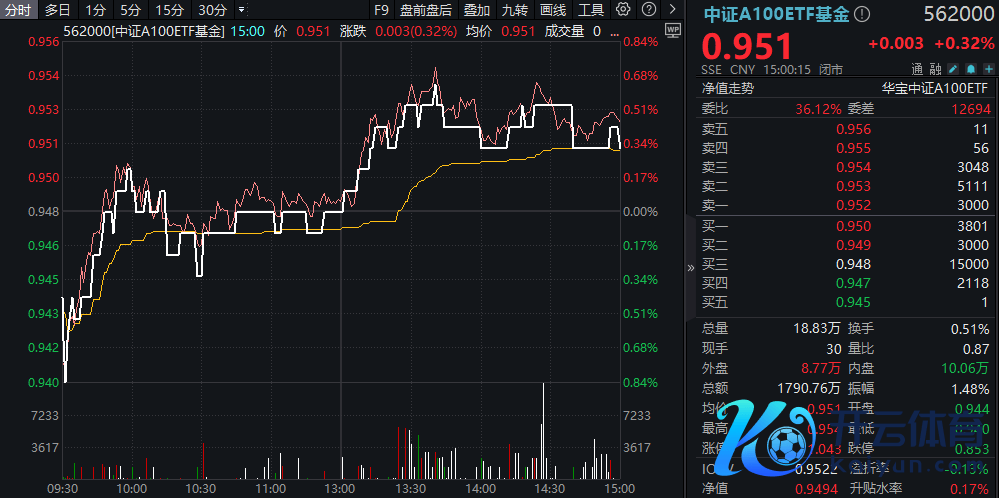Click the pencil note icon
The height and width of the screenshot is (498, 999).
[x=952, y=69]
